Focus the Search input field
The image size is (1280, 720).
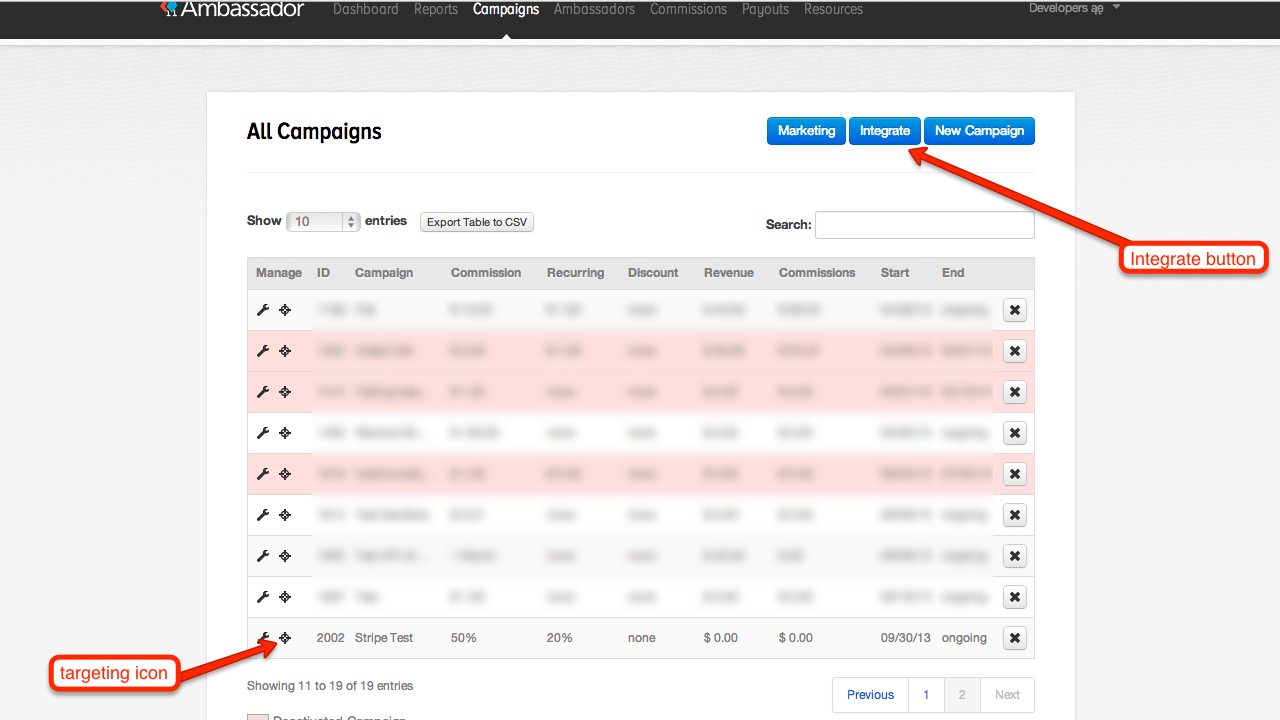(925, 225)
